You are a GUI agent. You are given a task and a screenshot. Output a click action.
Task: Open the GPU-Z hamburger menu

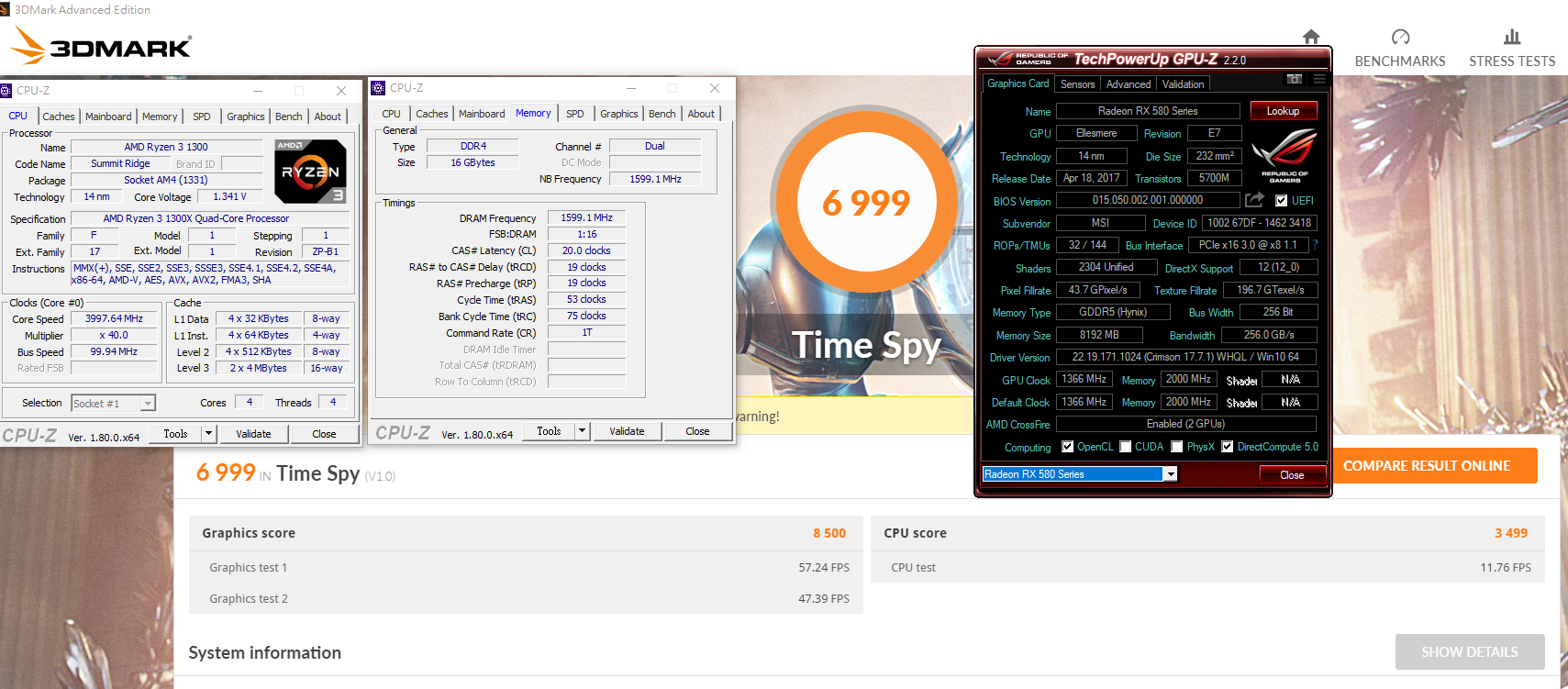click(1319, 80)
